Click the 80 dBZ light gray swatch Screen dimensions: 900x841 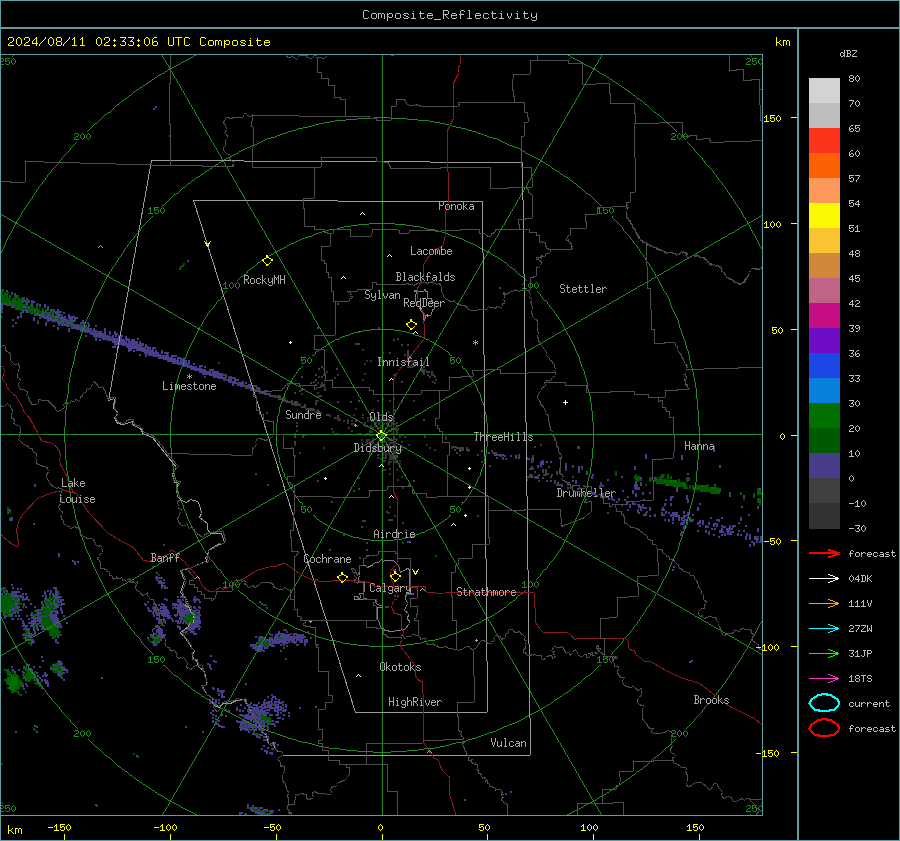pyautogui.click(x=824, y=90)
